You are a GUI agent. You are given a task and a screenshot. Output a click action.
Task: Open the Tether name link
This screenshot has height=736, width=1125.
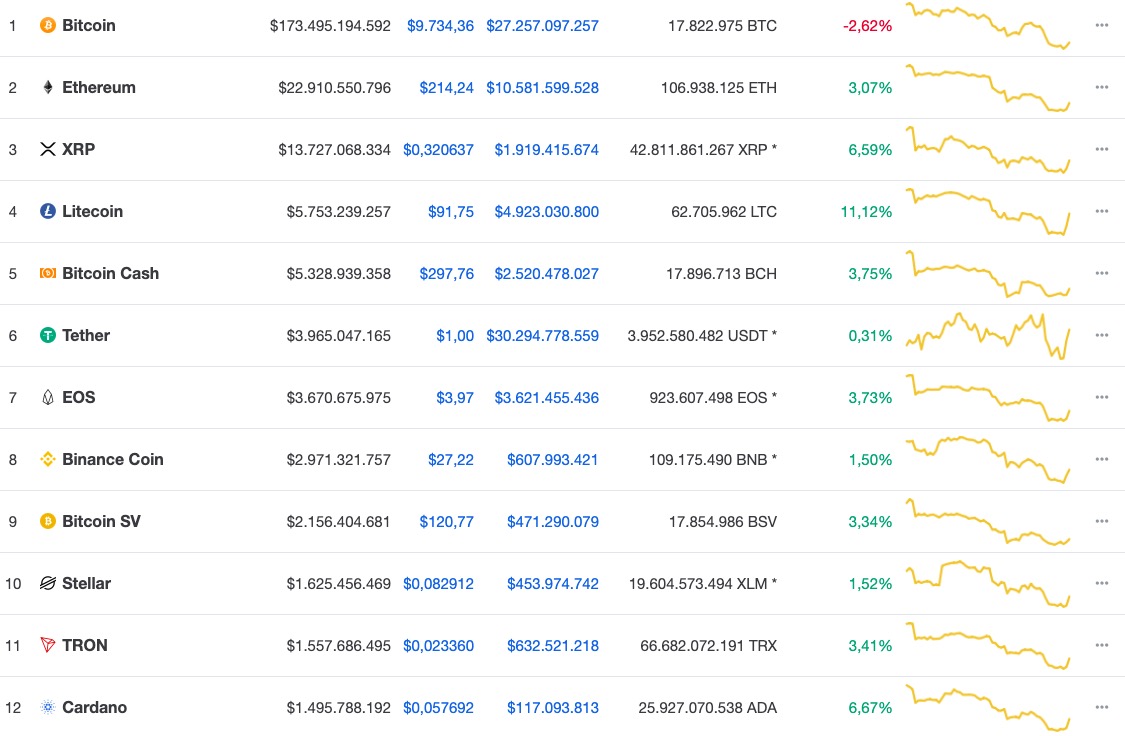[86, 335]
